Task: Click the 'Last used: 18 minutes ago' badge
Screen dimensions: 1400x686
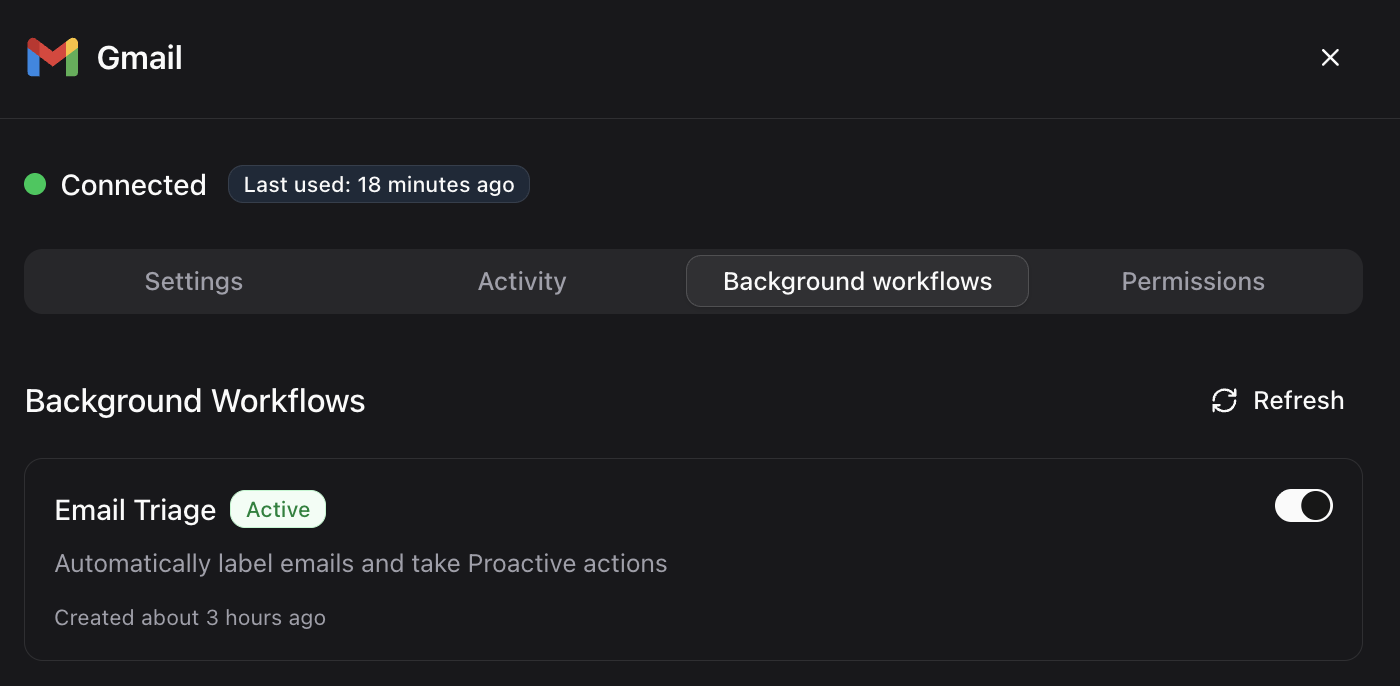Action: (378, 184)
